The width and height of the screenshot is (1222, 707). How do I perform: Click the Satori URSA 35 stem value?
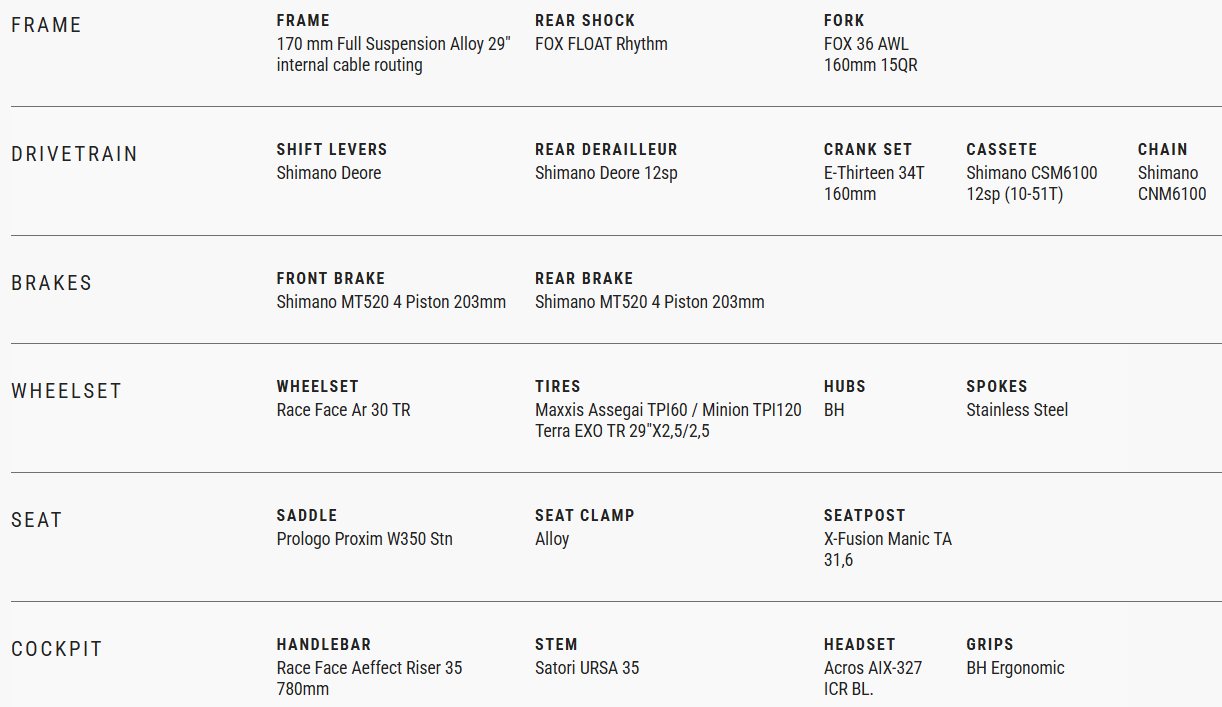click(x=586, y=668)
